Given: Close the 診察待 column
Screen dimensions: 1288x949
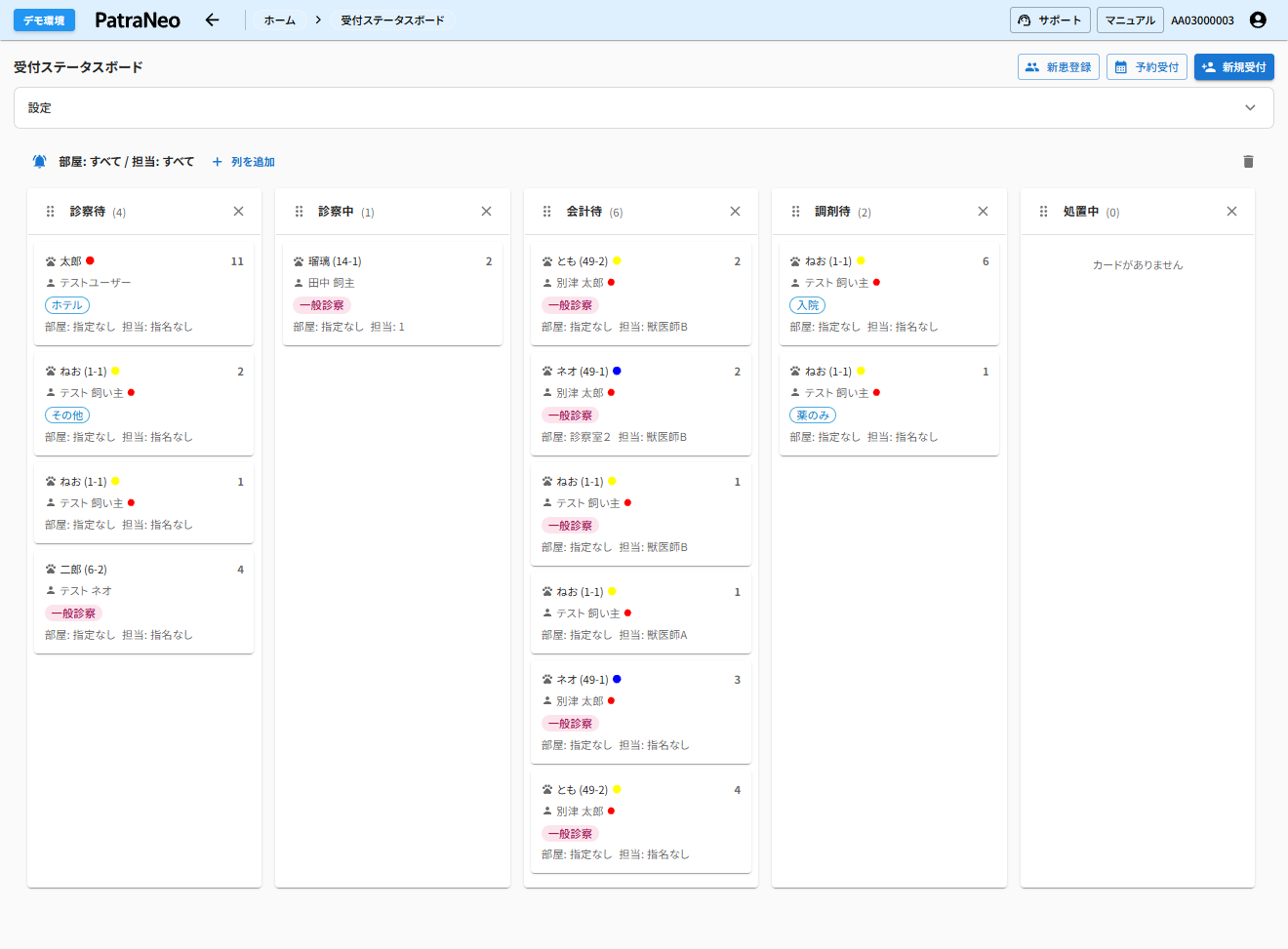Looking at the screenshot, I should tap(238, 212).
